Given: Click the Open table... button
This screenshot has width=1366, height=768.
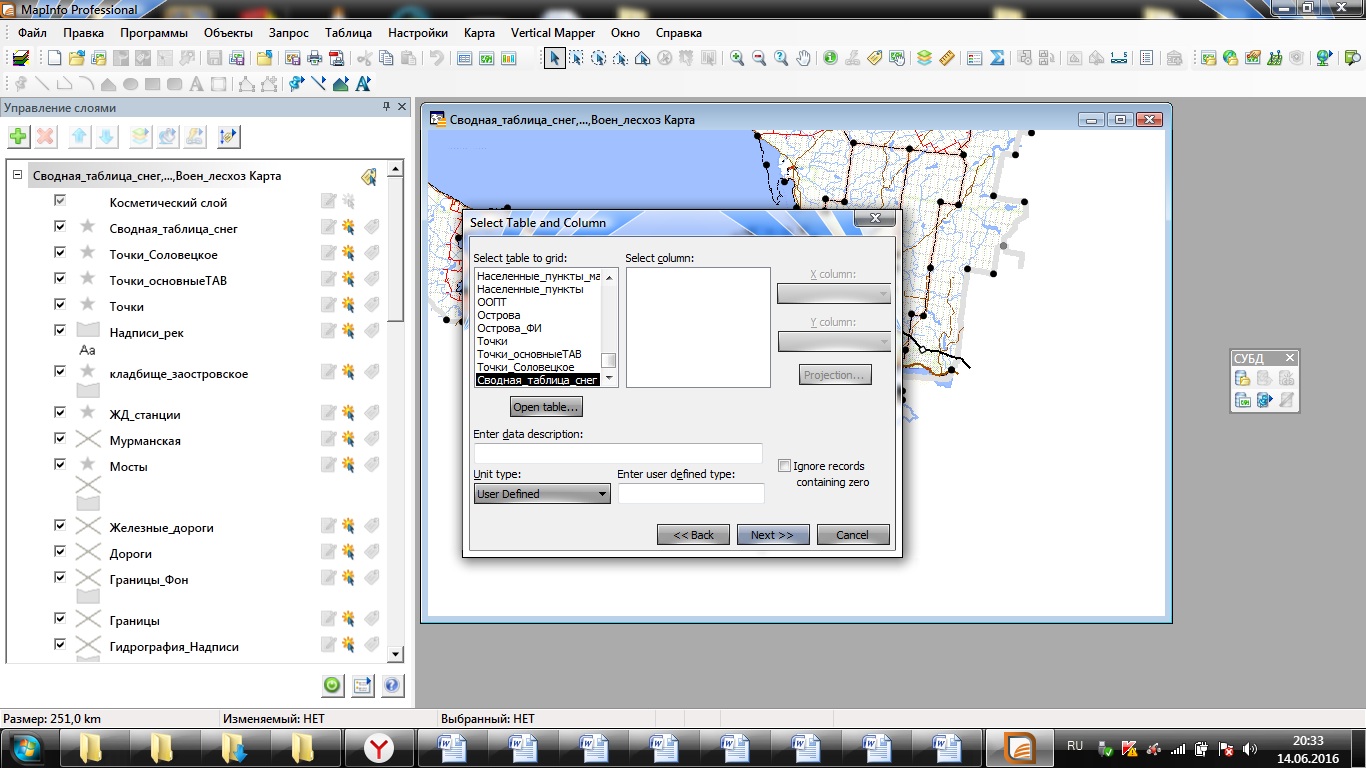Looking at the screenshot, I should [x=545, y=407].
